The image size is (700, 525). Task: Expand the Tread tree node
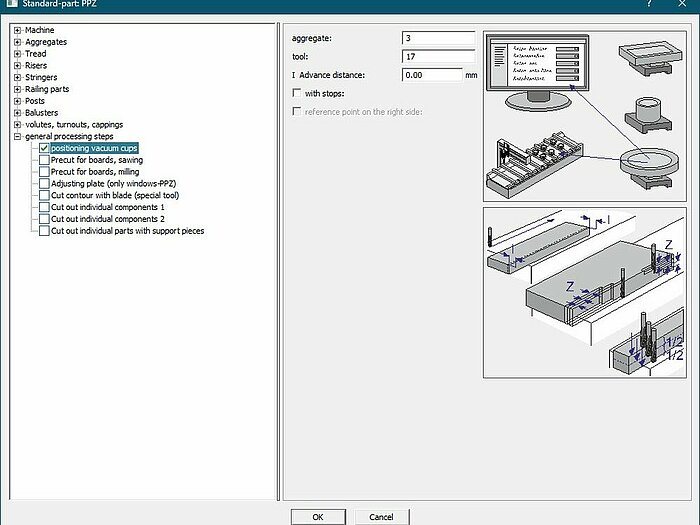pyautogui.click(x=17, y=54)
